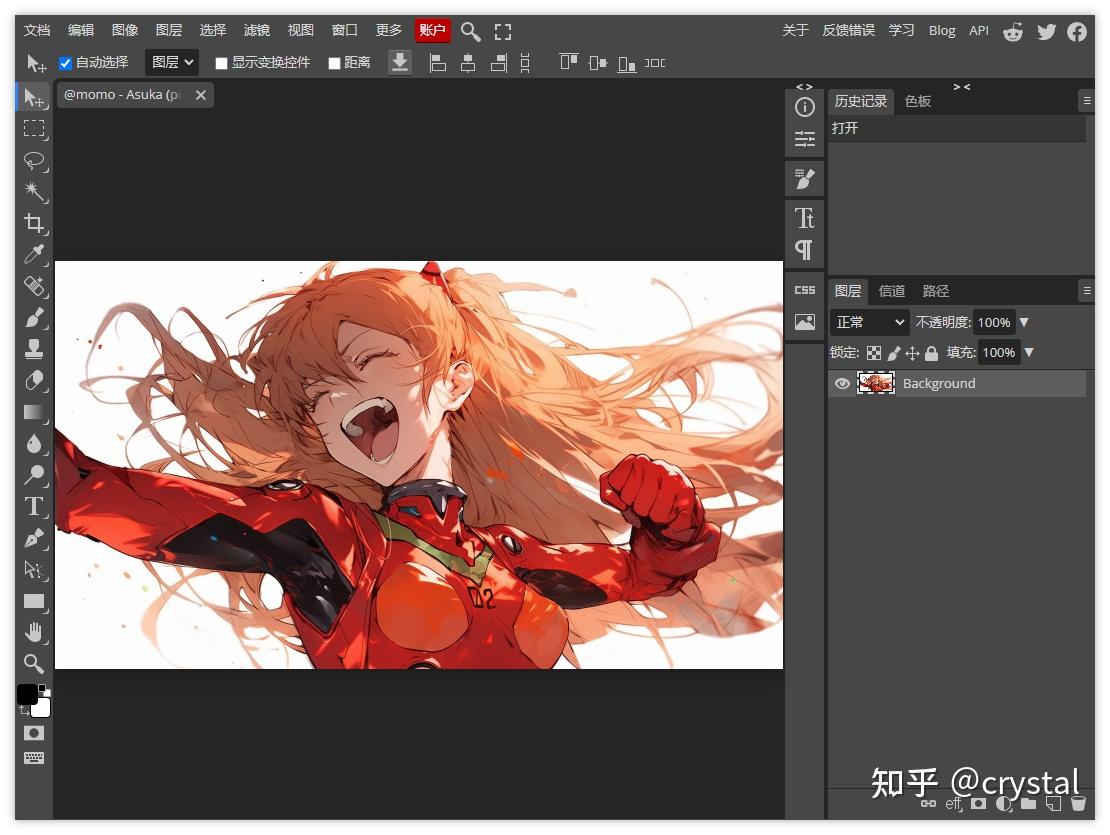Image resolution: width=1110 pixels, height=835 pixels.
Task: Open the 图层 auto-select target dropdown
Action: coord(172,62)
